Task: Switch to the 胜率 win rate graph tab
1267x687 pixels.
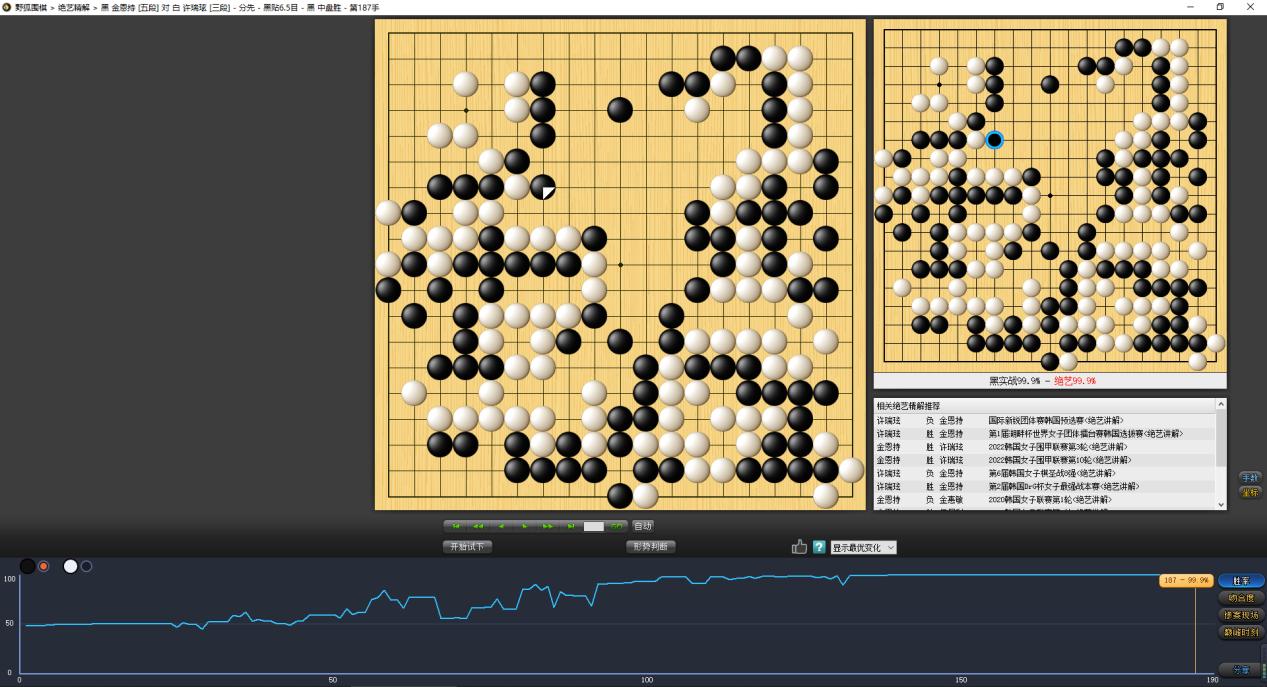Action: point(1240,580)
